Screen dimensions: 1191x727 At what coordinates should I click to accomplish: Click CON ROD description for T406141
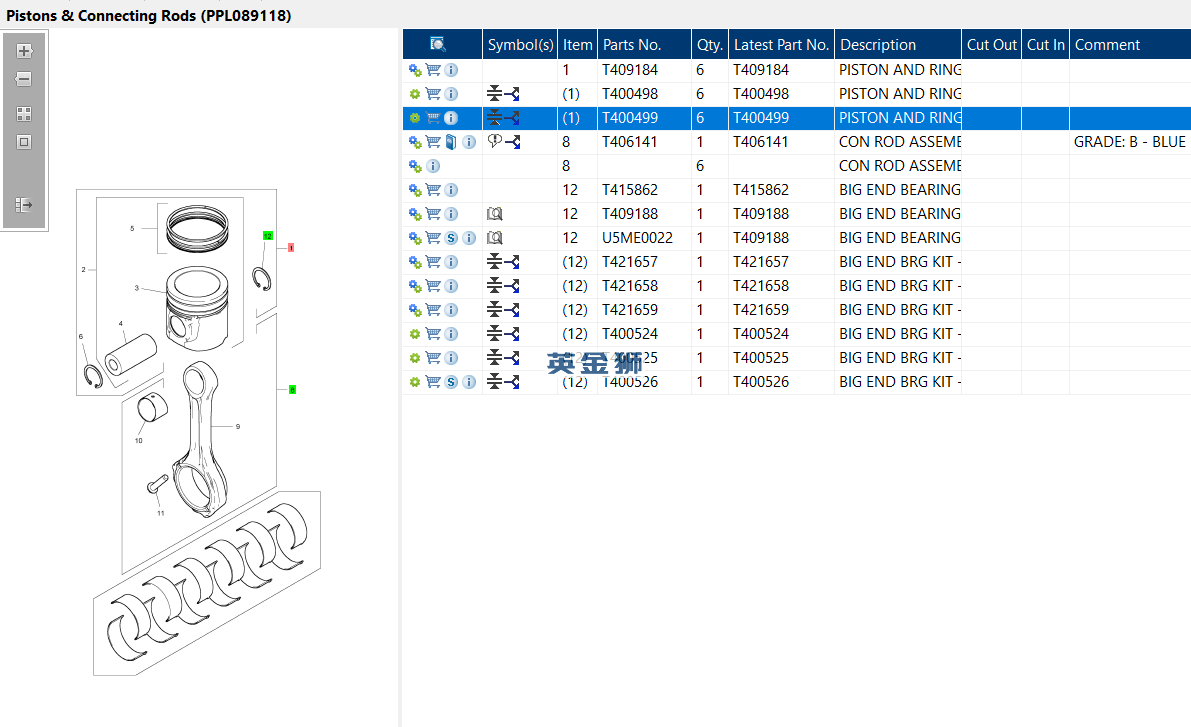click(x=899, y=142)
